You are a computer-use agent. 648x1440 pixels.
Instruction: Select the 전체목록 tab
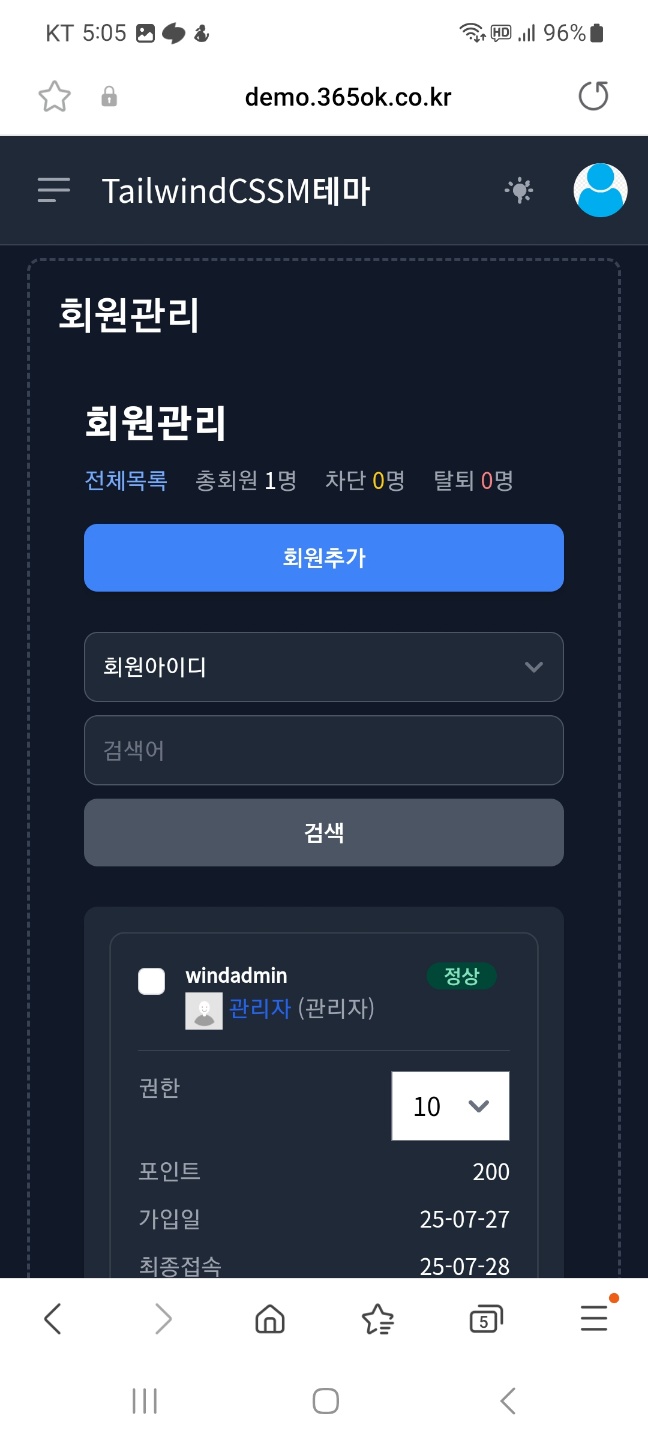pos(126,481)
